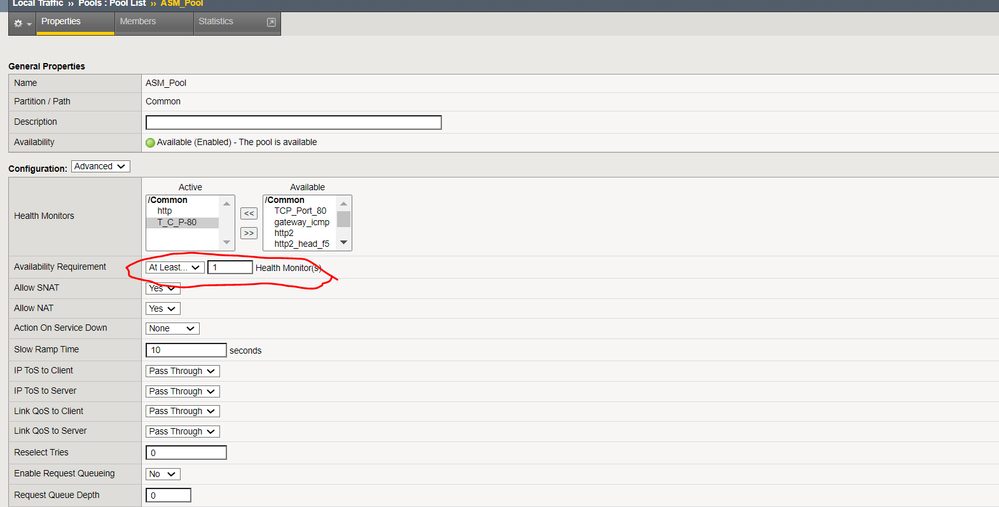Image resolution: width=999 pixels, height=507 pixels.
Task: Click the Health Monitor count field
Action: (x=230, y=268)
